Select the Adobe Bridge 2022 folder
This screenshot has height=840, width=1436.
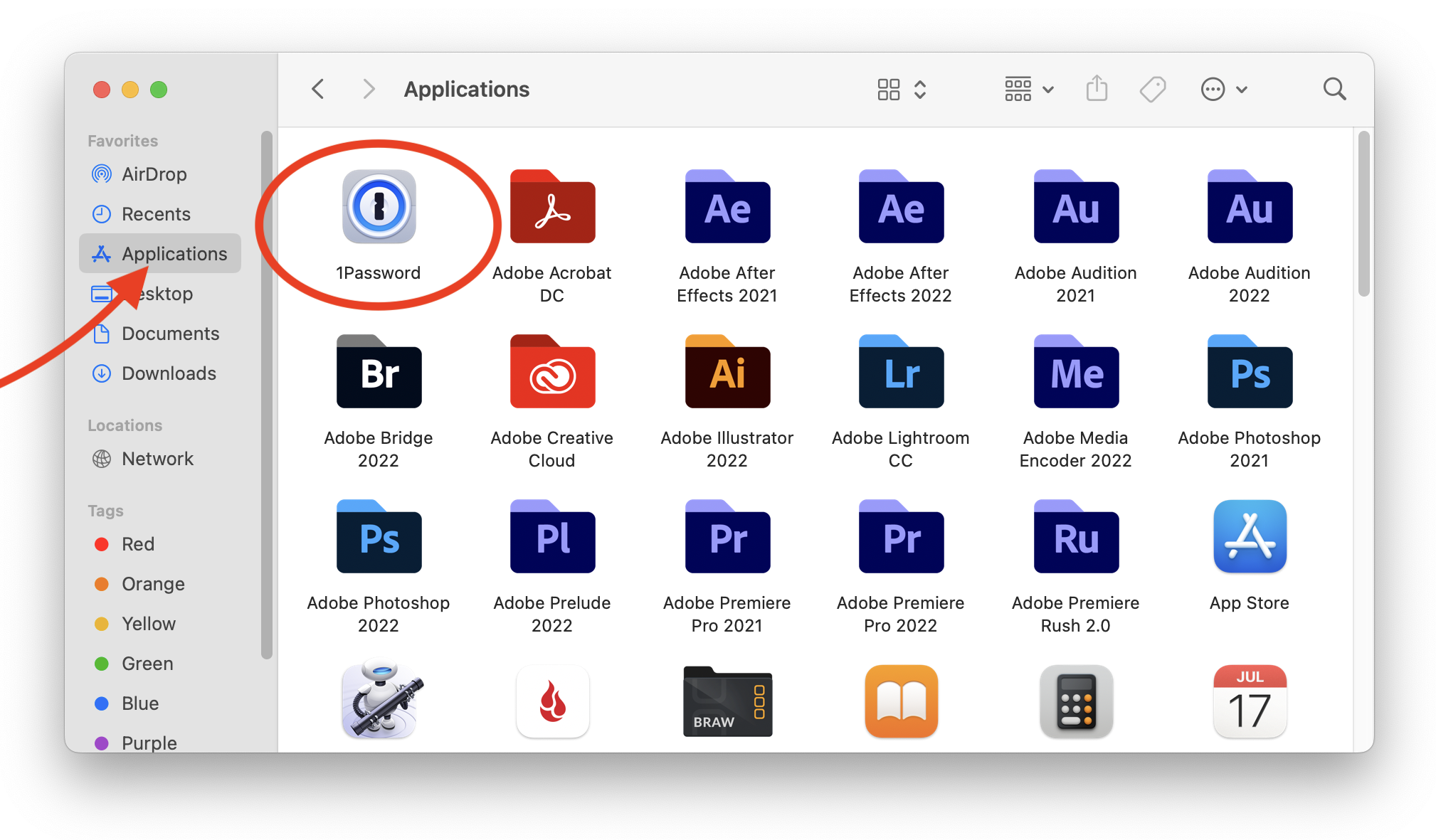coord(379,372)
